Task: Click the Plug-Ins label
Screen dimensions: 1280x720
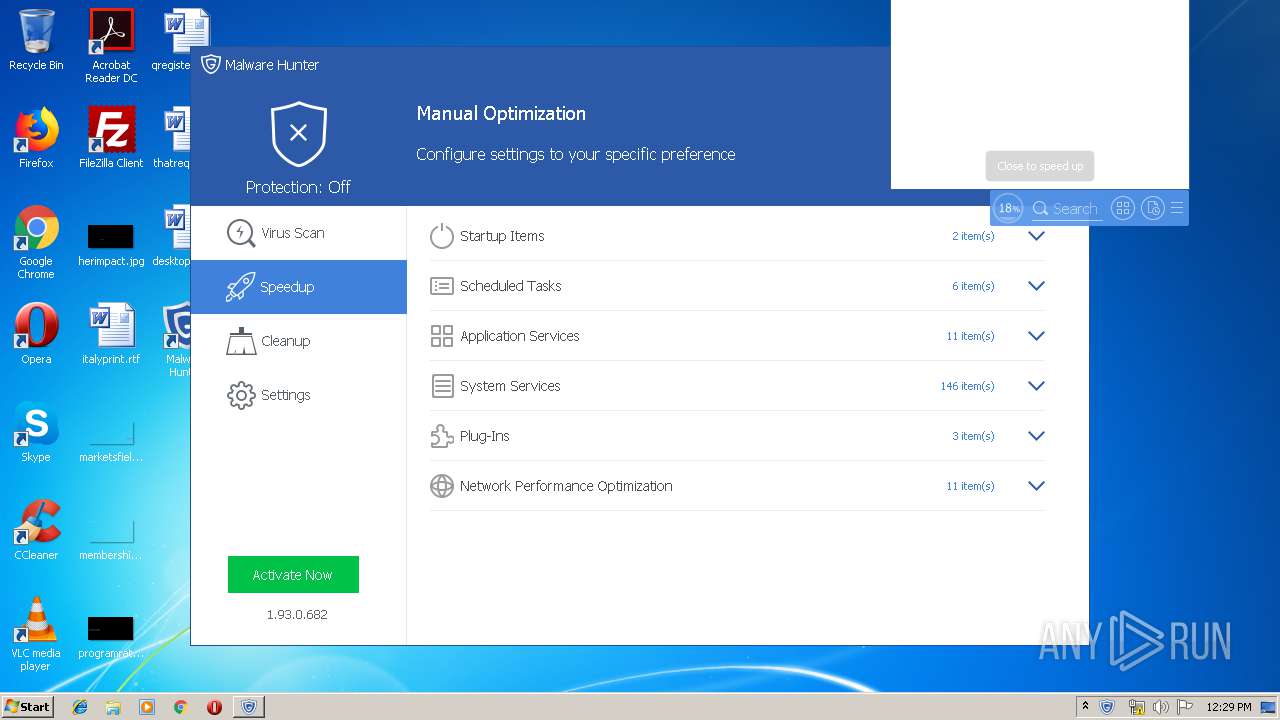Action: [485, 436]
